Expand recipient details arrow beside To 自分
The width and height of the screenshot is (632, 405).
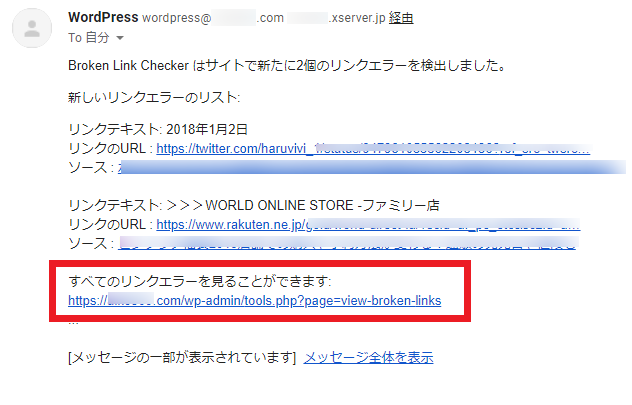click(x=120, y=38)
